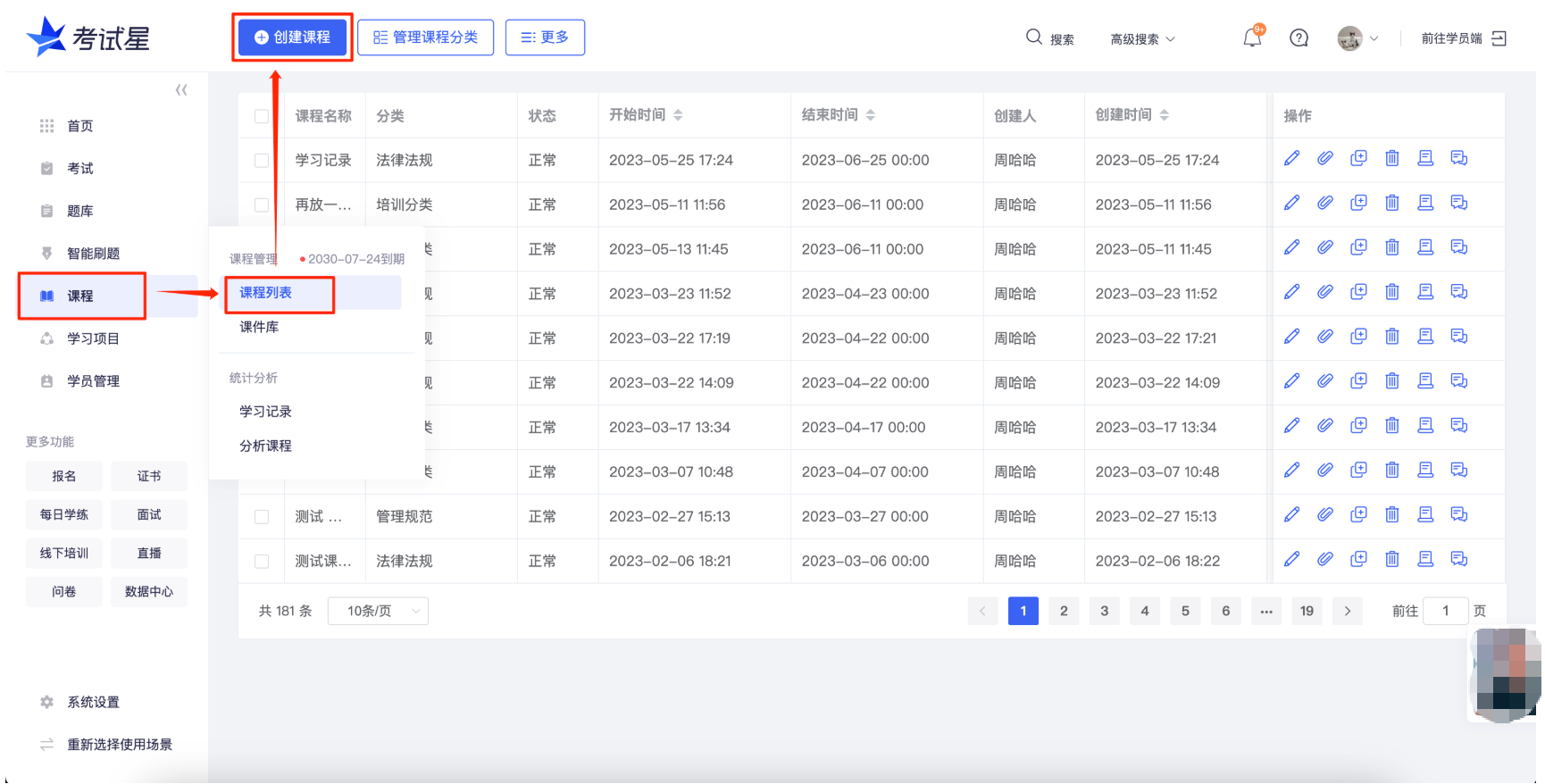The width and height of the screenshot is (1545, 784).
Task: Click the notification bell icon
Action: tap(1252, 38)
